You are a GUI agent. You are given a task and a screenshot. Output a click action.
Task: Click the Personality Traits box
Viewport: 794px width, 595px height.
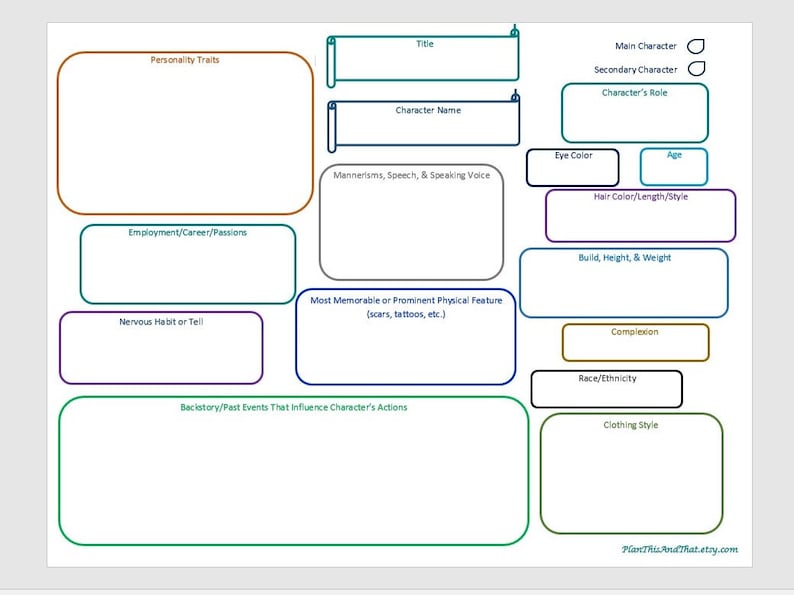(x=185, y=133)
